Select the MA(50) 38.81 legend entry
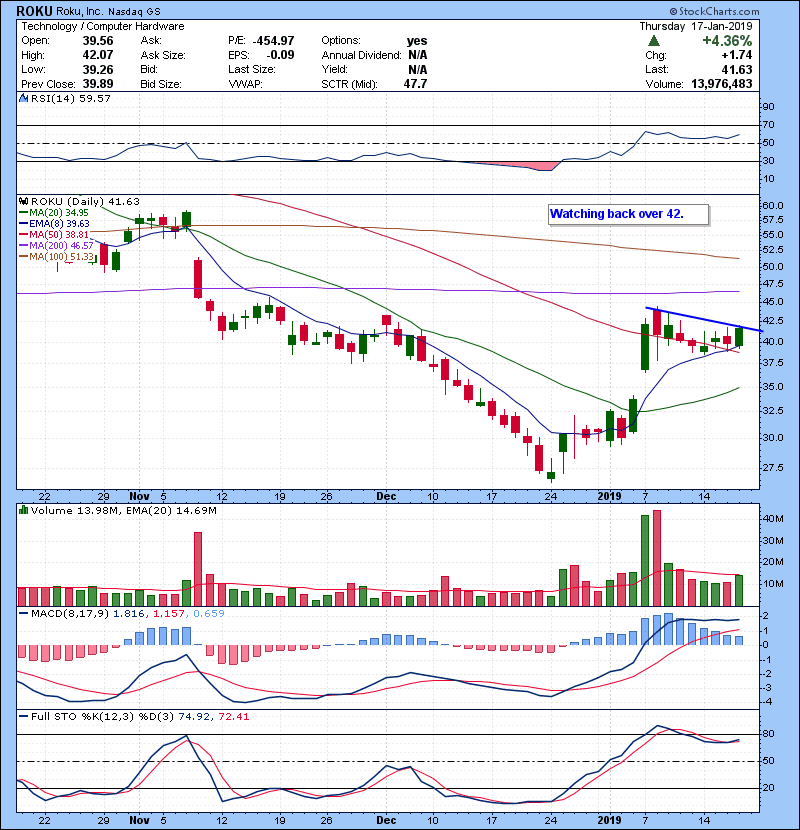 pos(54,234)
